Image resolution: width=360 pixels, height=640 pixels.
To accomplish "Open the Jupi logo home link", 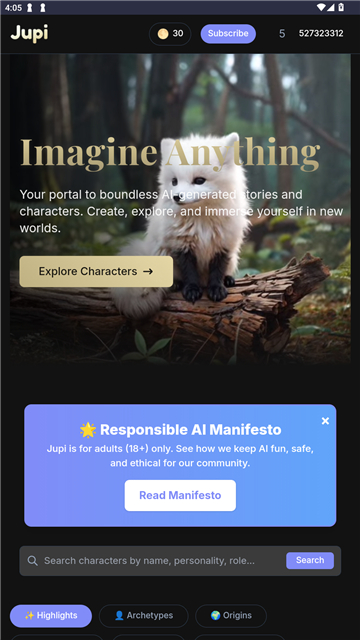I will tap(29, 33).
